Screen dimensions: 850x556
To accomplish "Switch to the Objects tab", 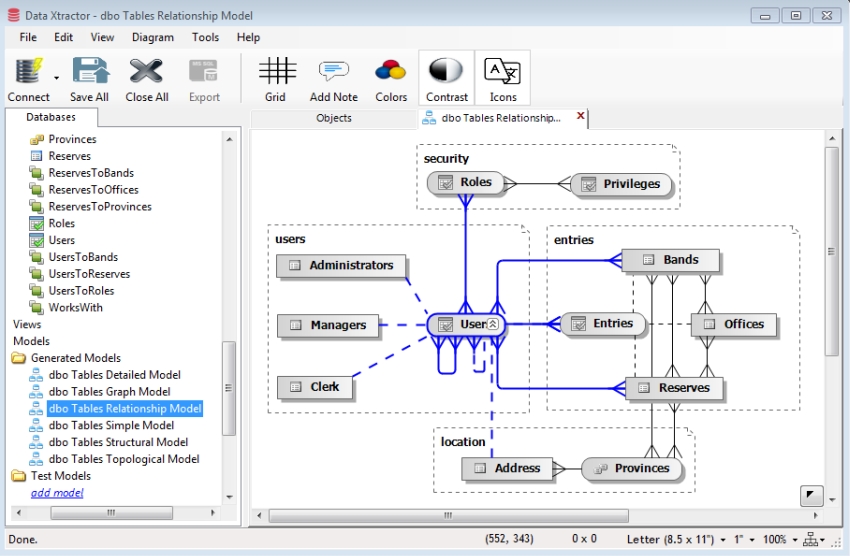I will [334, 118].
